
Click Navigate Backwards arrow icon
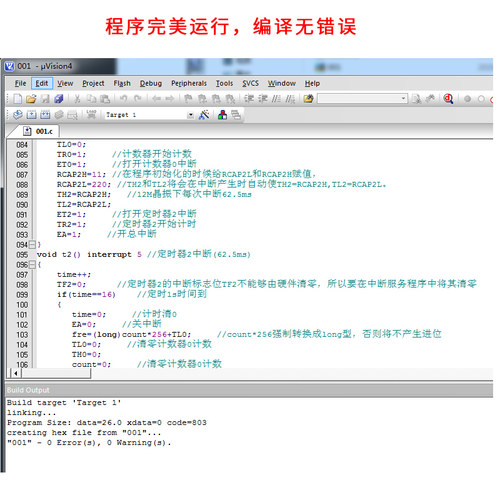[156, 99]
